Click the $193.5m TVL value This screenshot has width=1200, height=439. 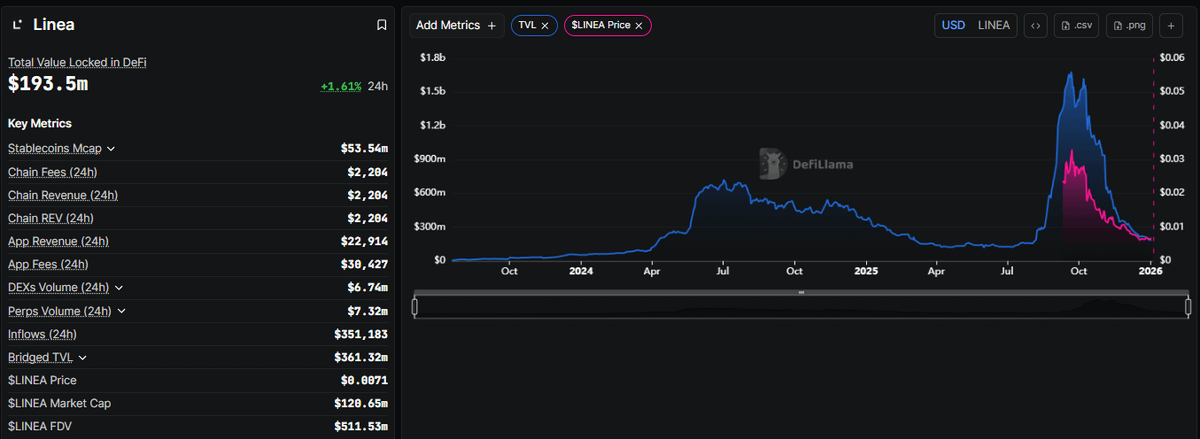[x=48, y=84]
